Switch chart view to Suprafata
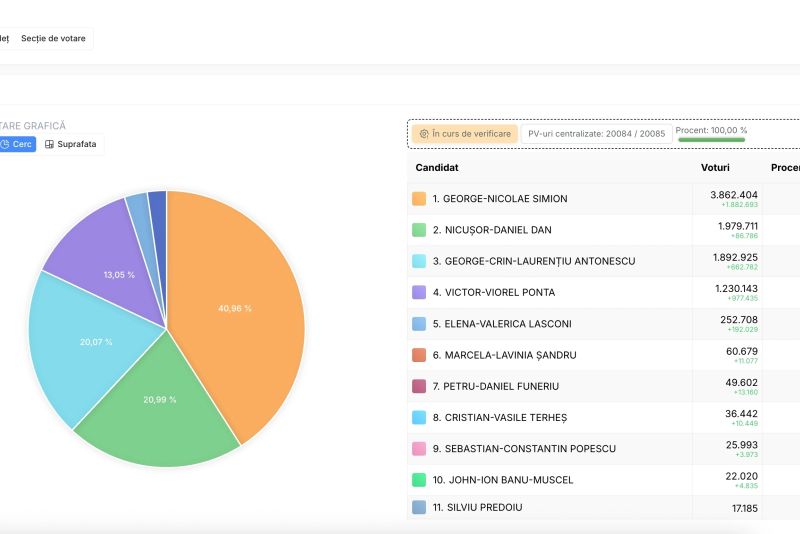This screenshot has width=800, height=534. pyautogui.click(x=72, y=144)
